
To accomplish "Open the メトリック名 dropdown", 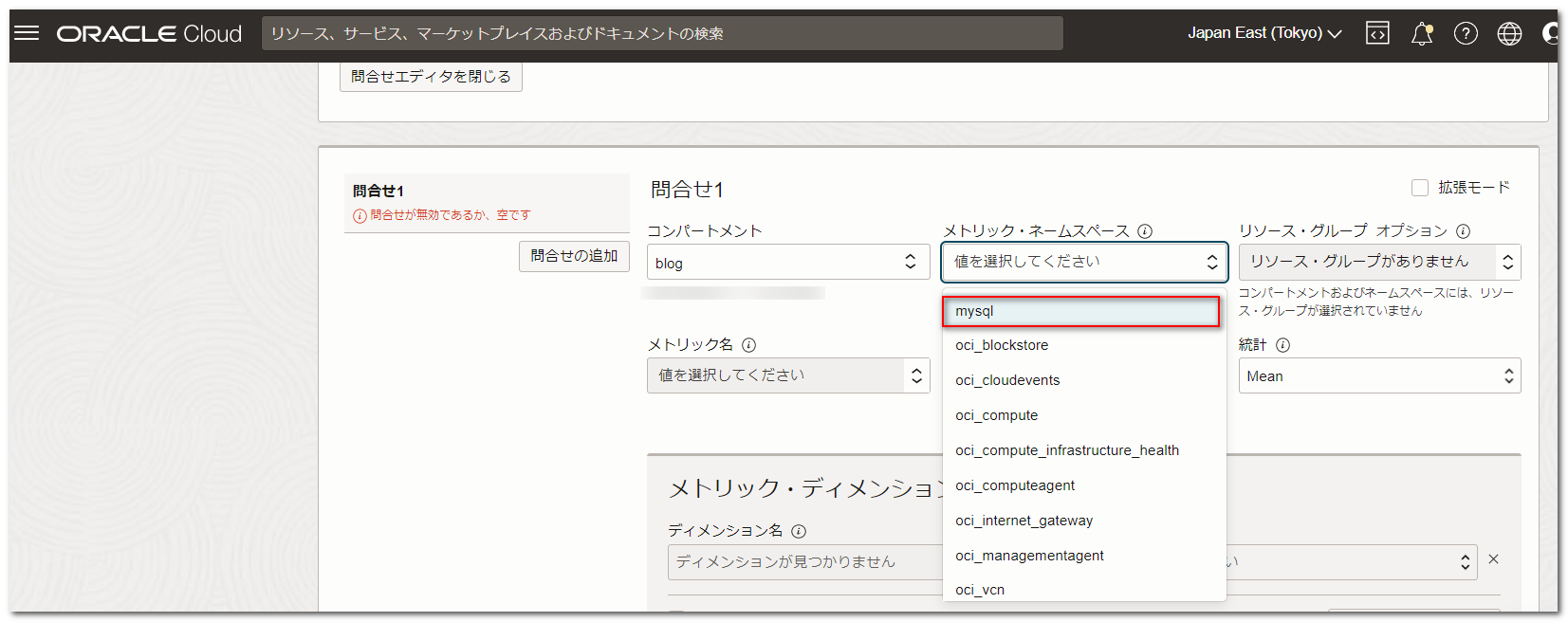I will pyautogui.click(x=788, y=375).
